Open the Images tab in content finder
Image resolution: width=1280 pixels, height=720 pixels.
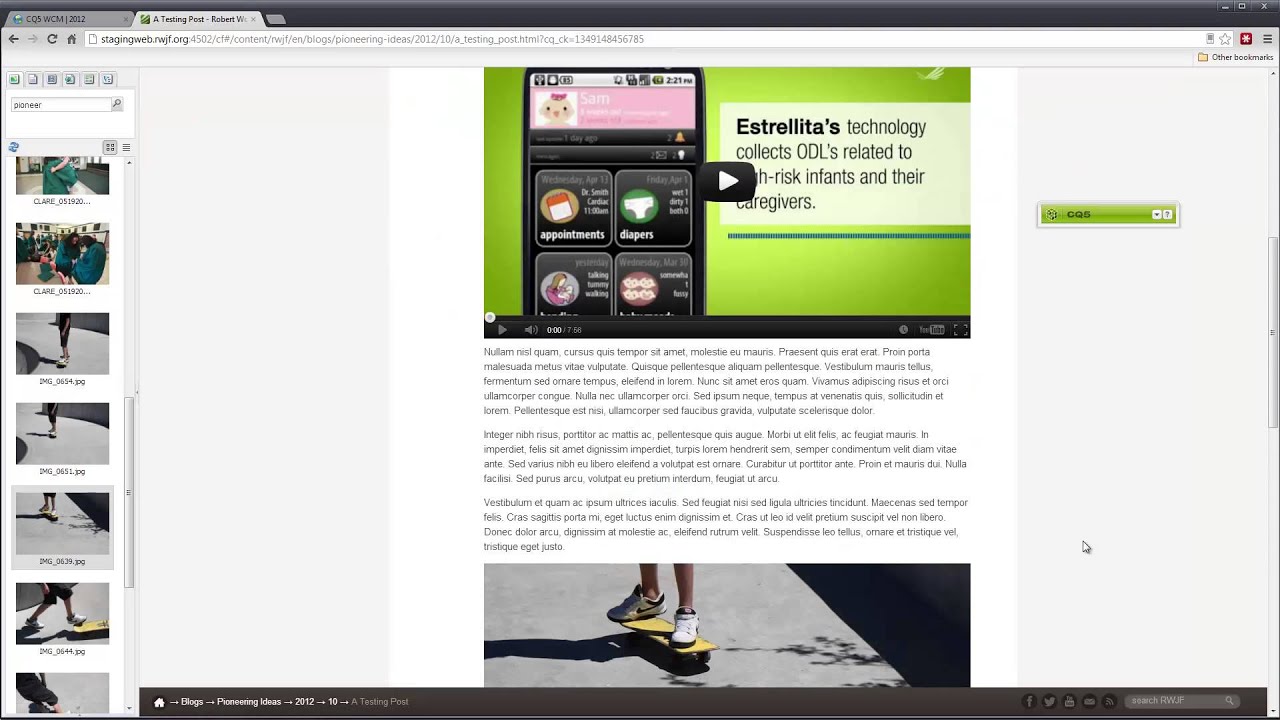click(x=14, y=79)
